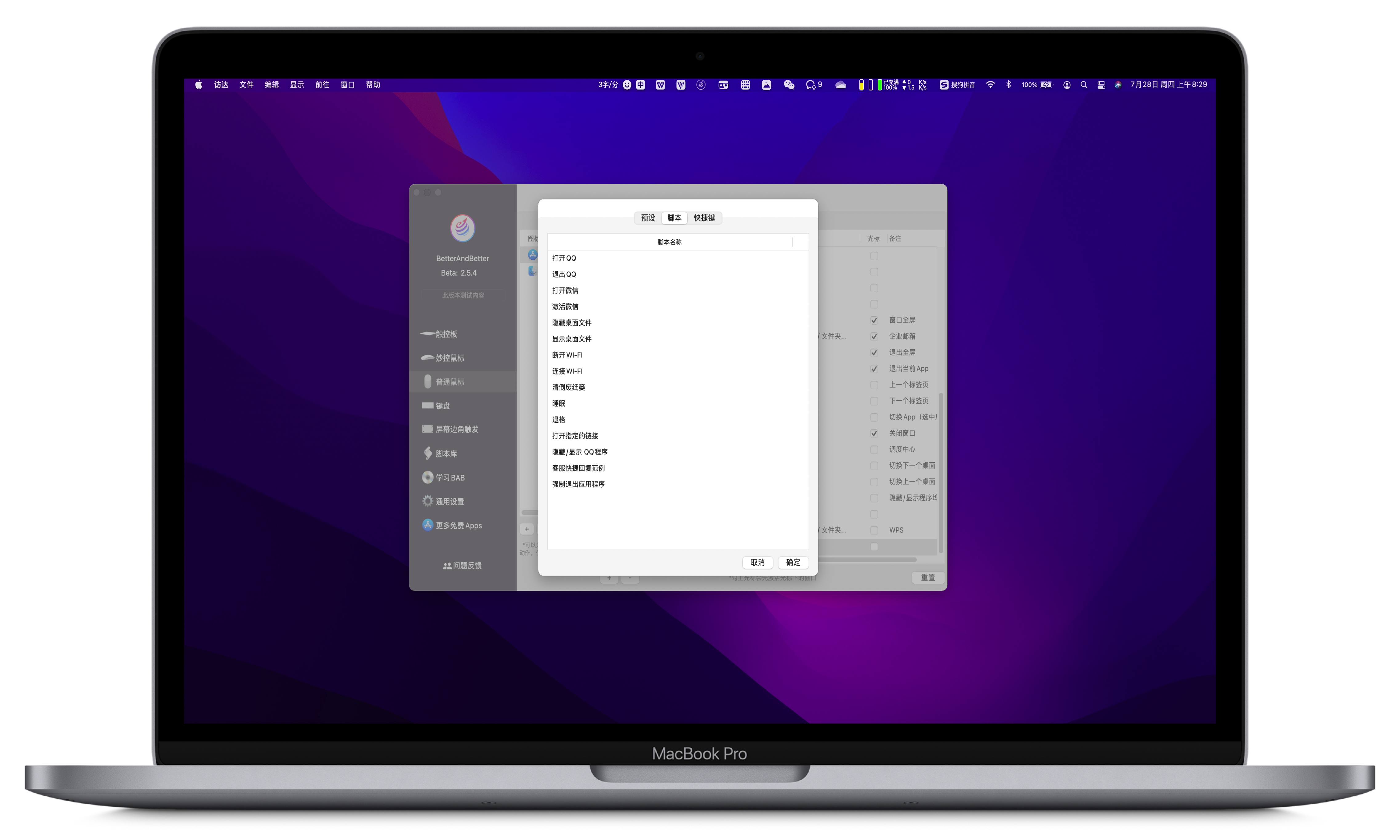
Task: Select the 强制退出应用程序 script
Action: 678,485
